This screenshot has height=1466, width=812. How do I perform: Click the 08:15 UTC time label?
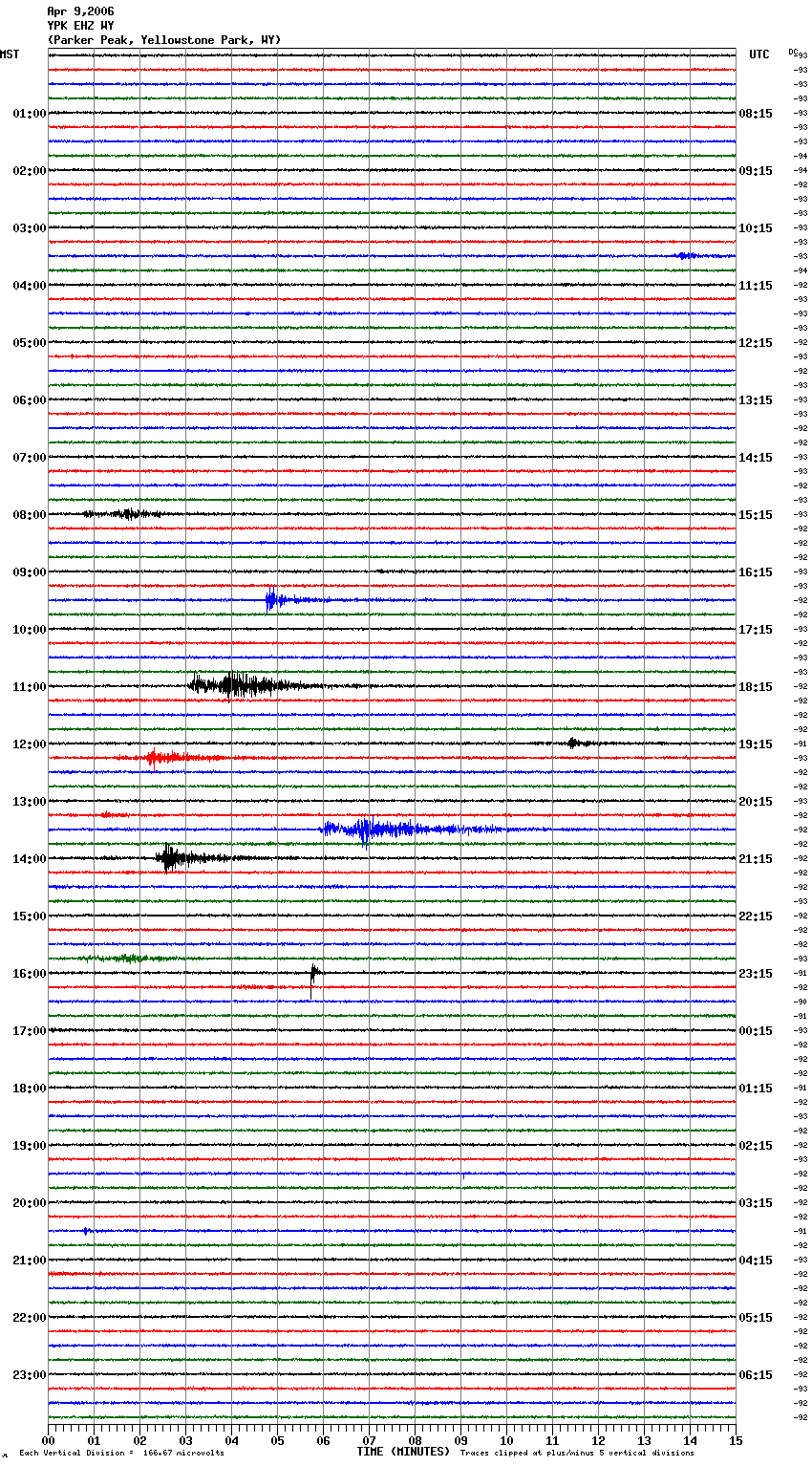(x=756, y=114)
